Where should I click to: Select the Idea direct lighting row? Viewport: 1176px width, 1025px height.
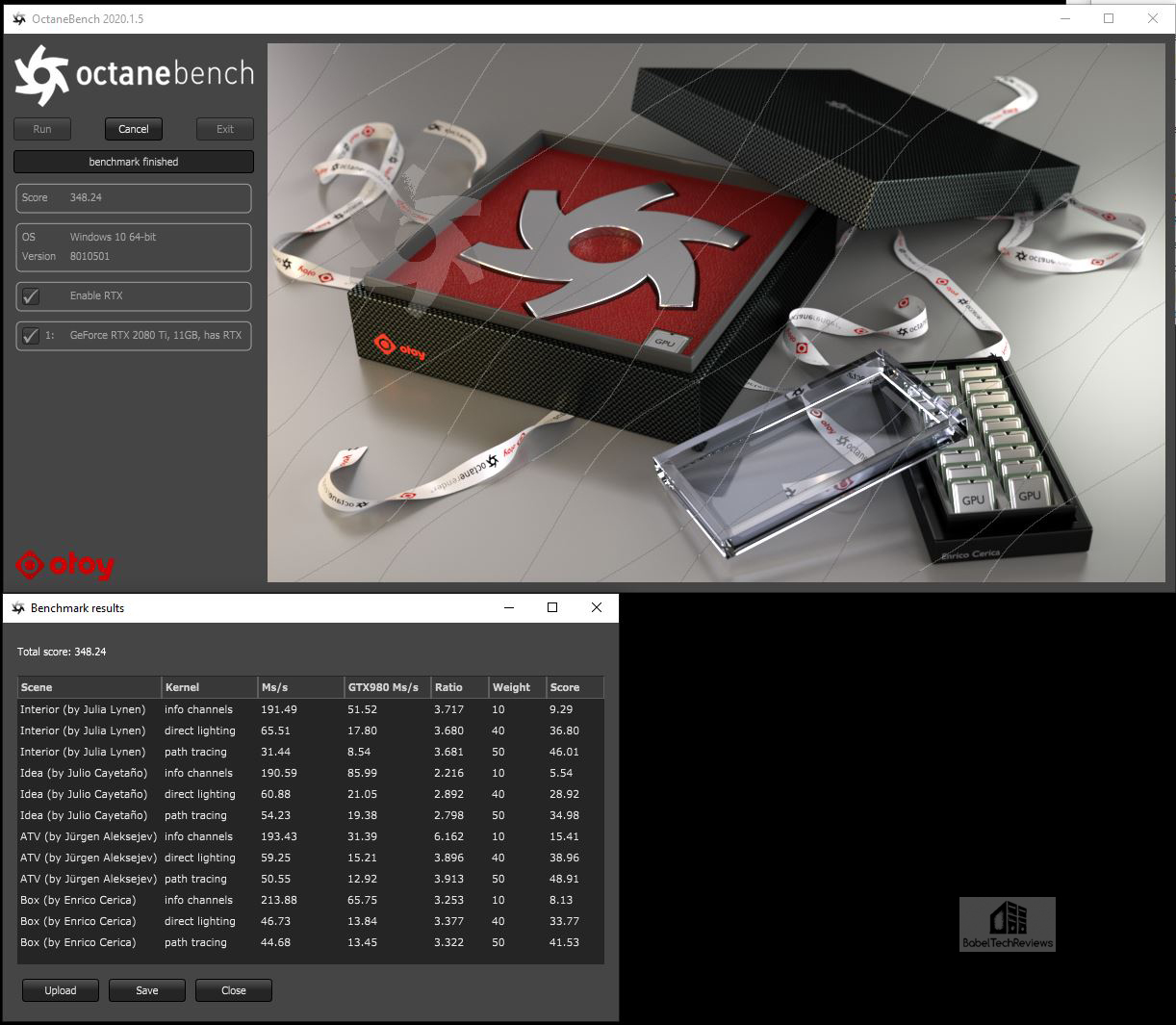[x=311, y=794]
